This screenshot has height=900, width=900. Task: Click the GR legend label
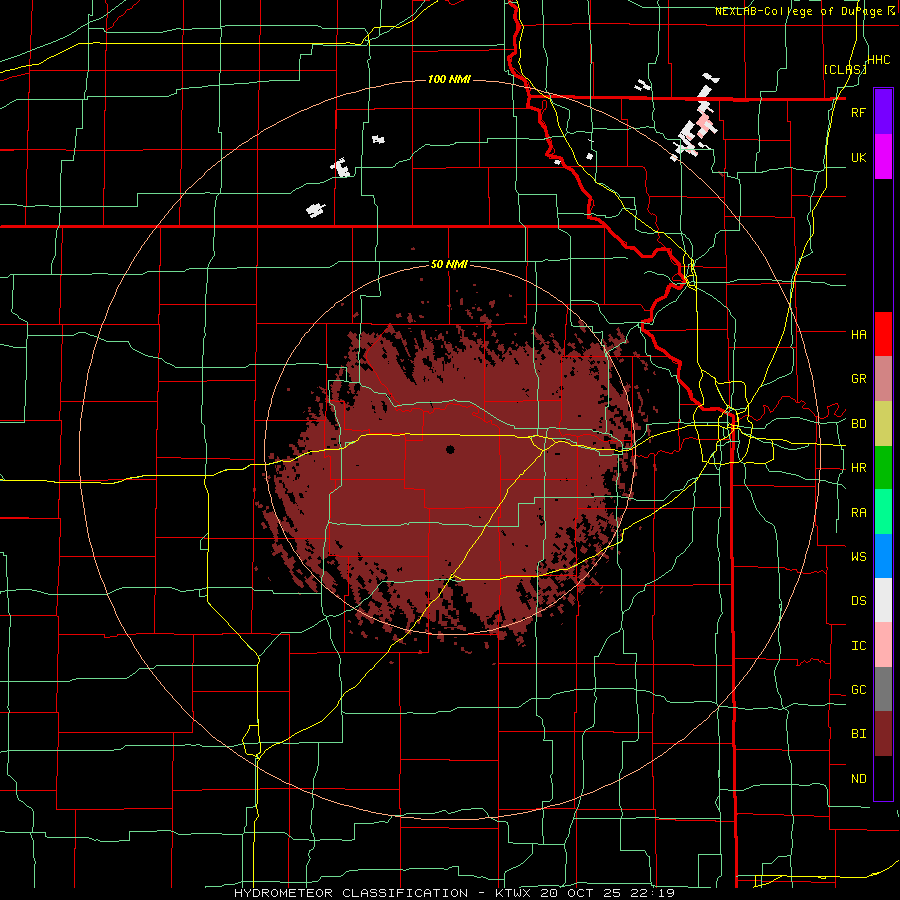point(858,379)
